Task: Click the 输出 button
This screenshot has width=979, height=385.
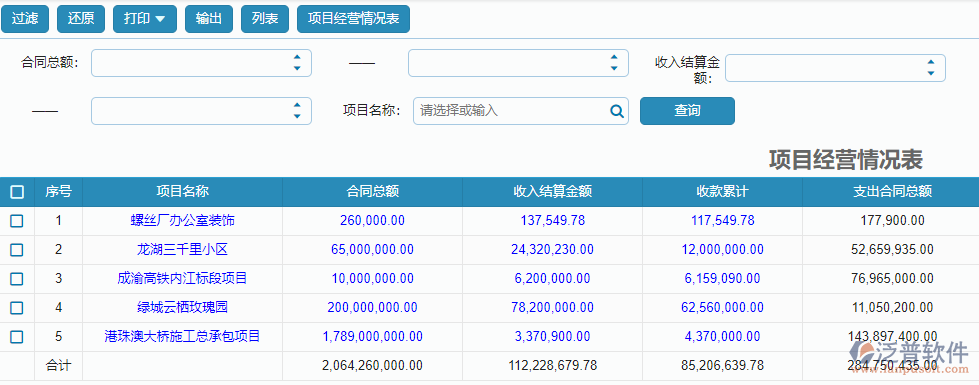Action: [x=209, y=19]
